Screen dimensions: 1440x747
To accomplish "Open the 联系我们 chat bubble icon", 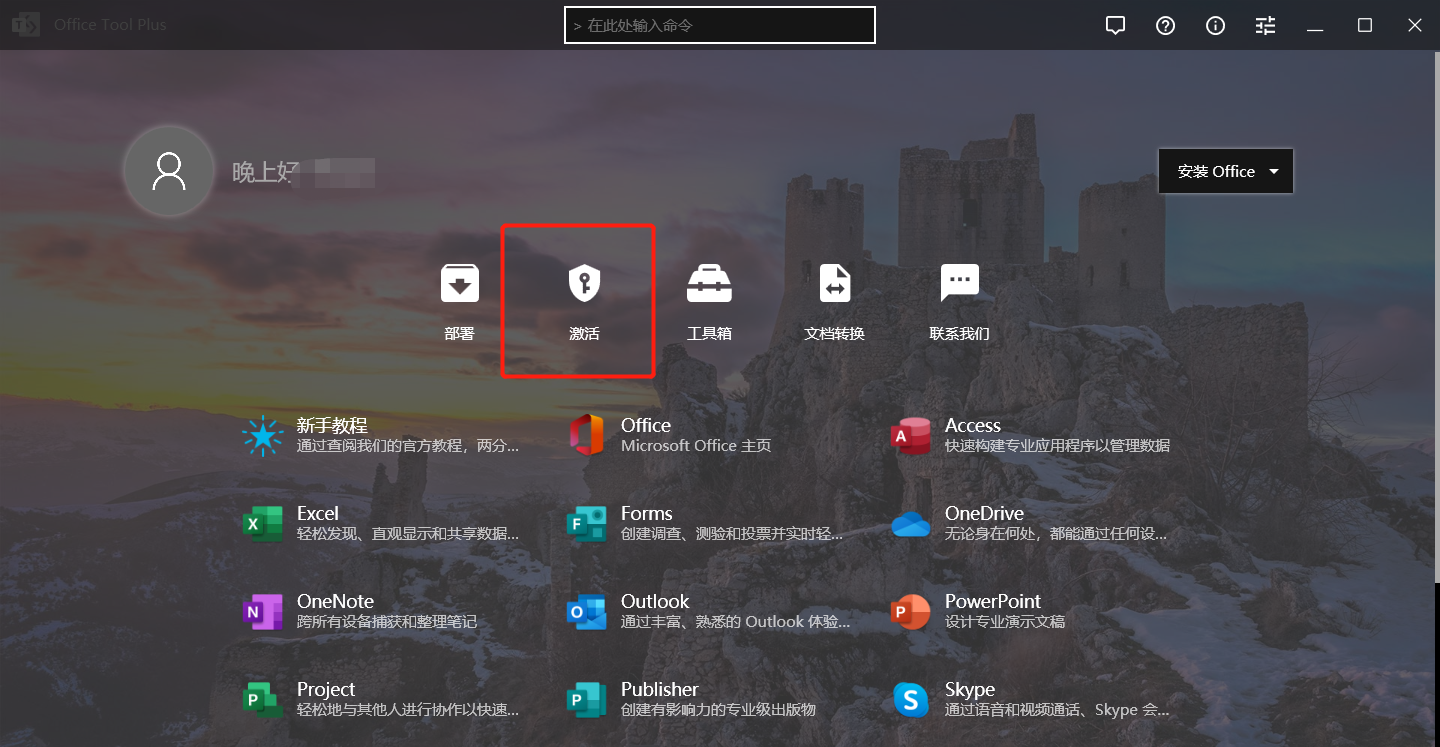I will pos(960,283).
